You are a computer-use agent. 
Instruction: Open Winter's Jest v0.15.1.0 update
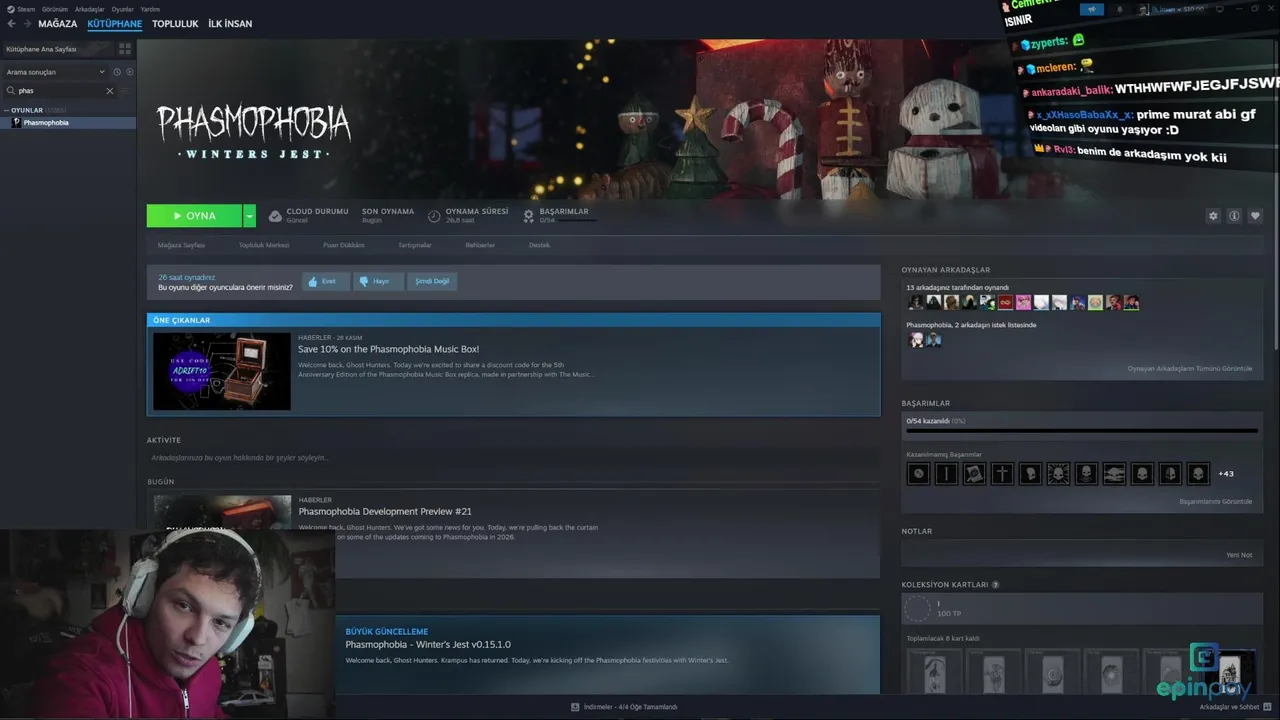(x=428, y=645)
